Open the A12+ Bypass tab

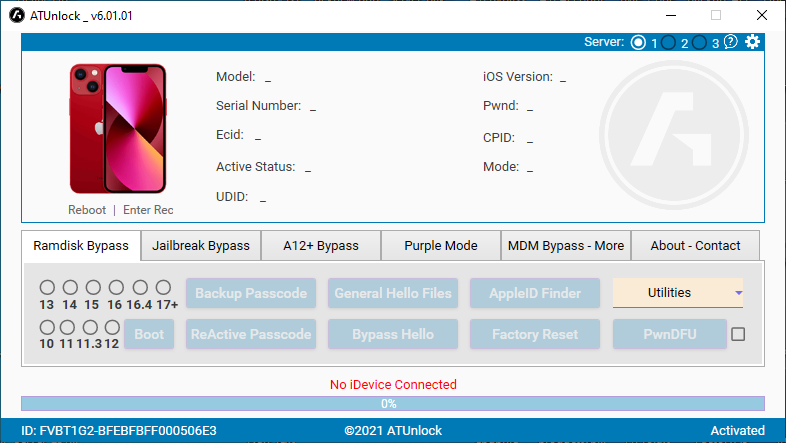(320, 245)
